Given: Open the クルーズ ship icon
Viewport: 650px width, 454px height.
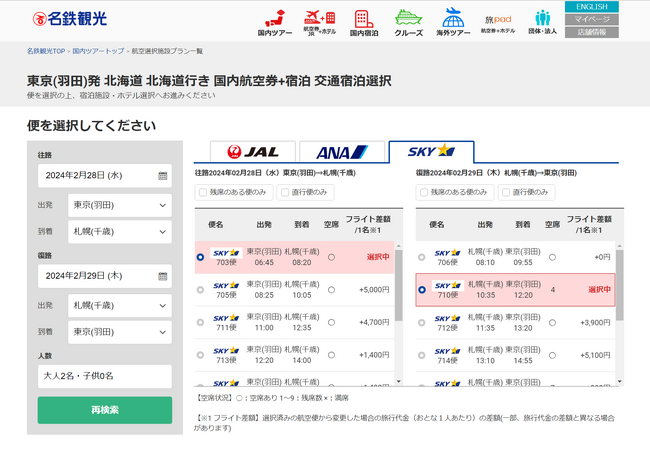Looking at the screenshot, I should click(x=409, y=23).
